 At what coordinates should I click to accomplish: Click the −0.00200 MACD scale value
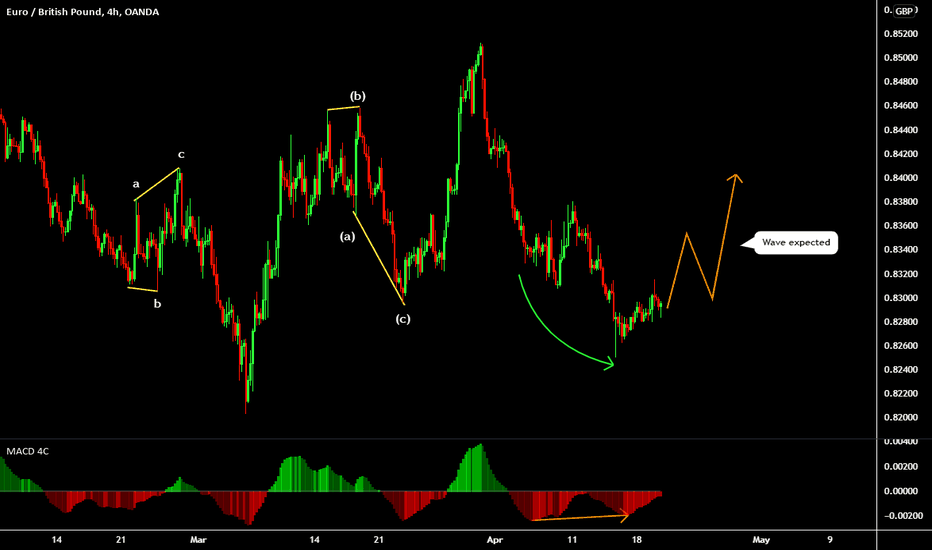coord(903,516)
